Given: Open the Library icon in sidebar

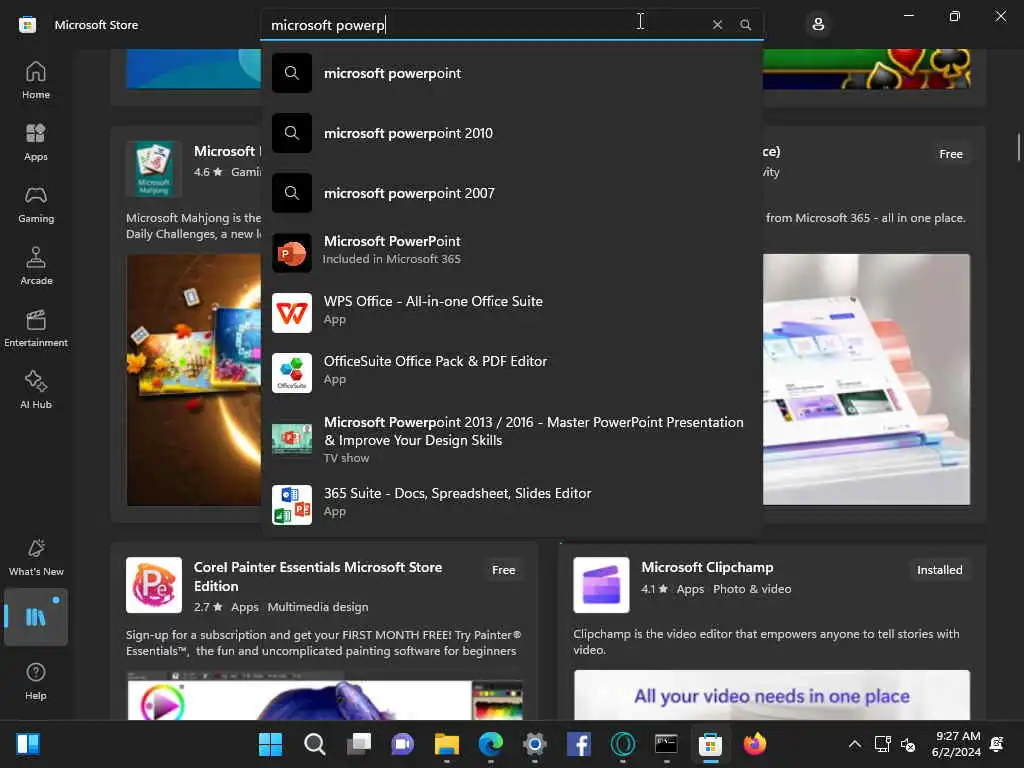Looking at the screenshot, I should coord(36,616).
